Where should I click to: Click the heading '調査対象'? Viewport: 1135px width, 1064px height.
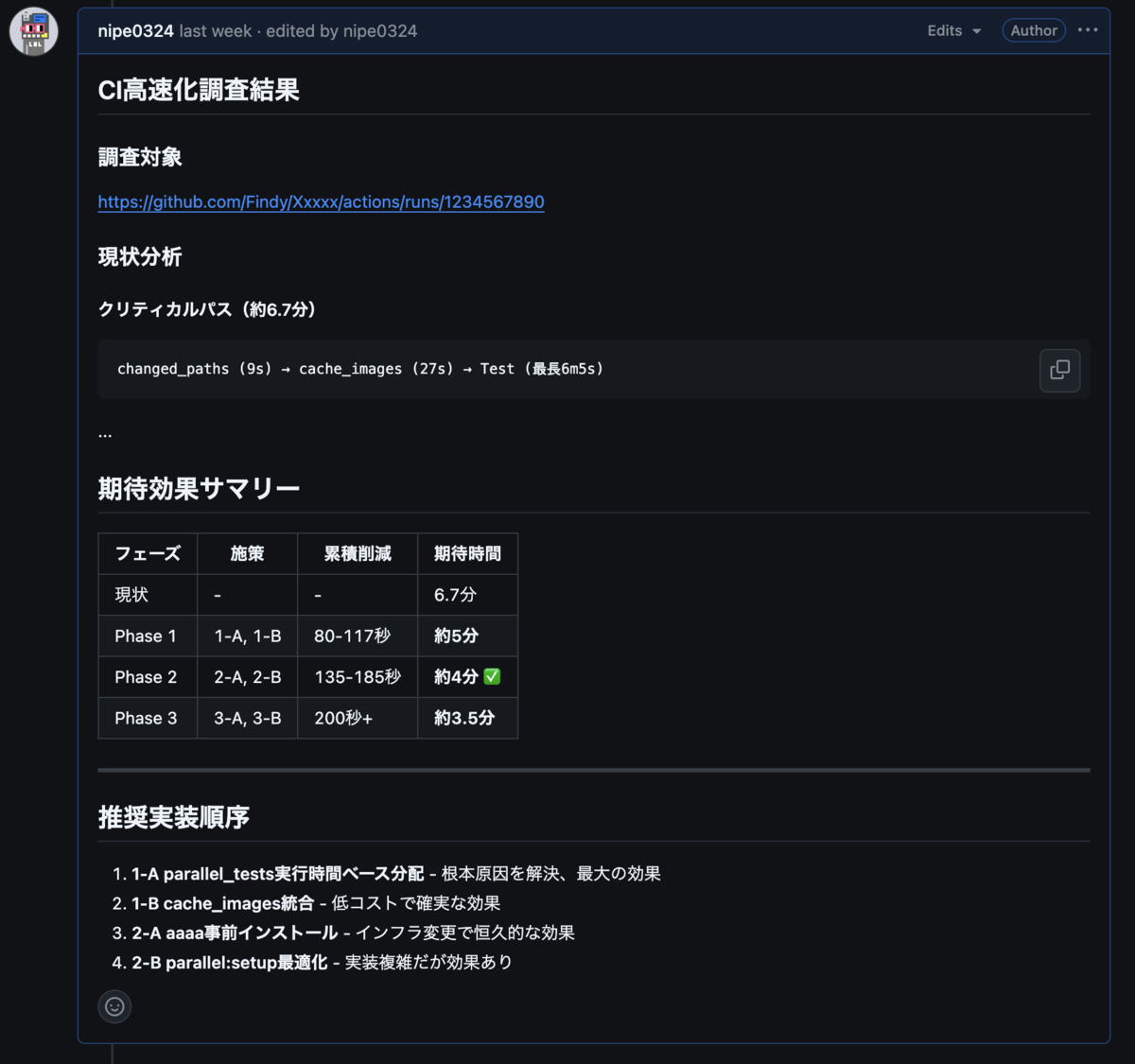pos(140,157)
